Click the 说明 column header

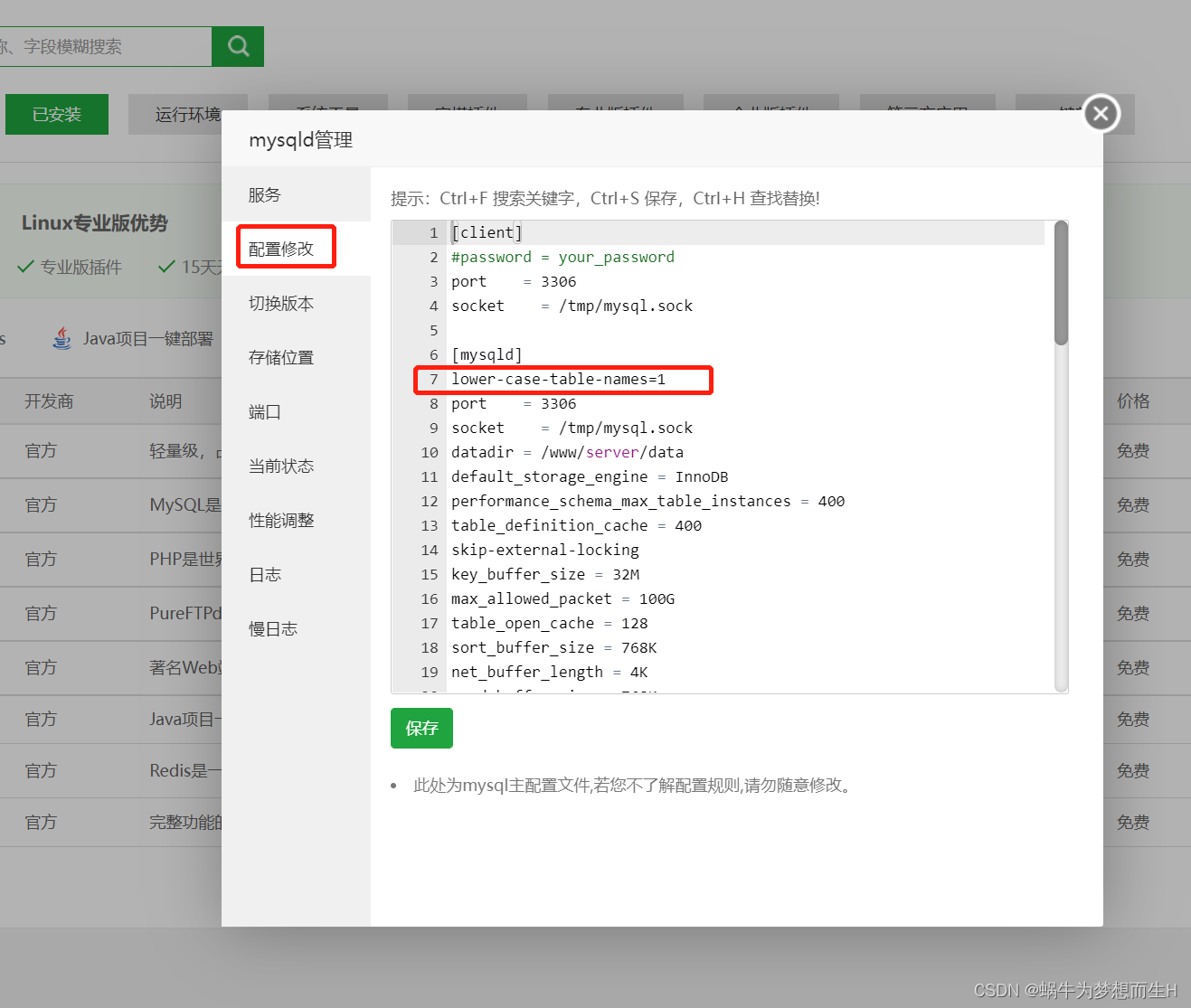coord(165,401)
